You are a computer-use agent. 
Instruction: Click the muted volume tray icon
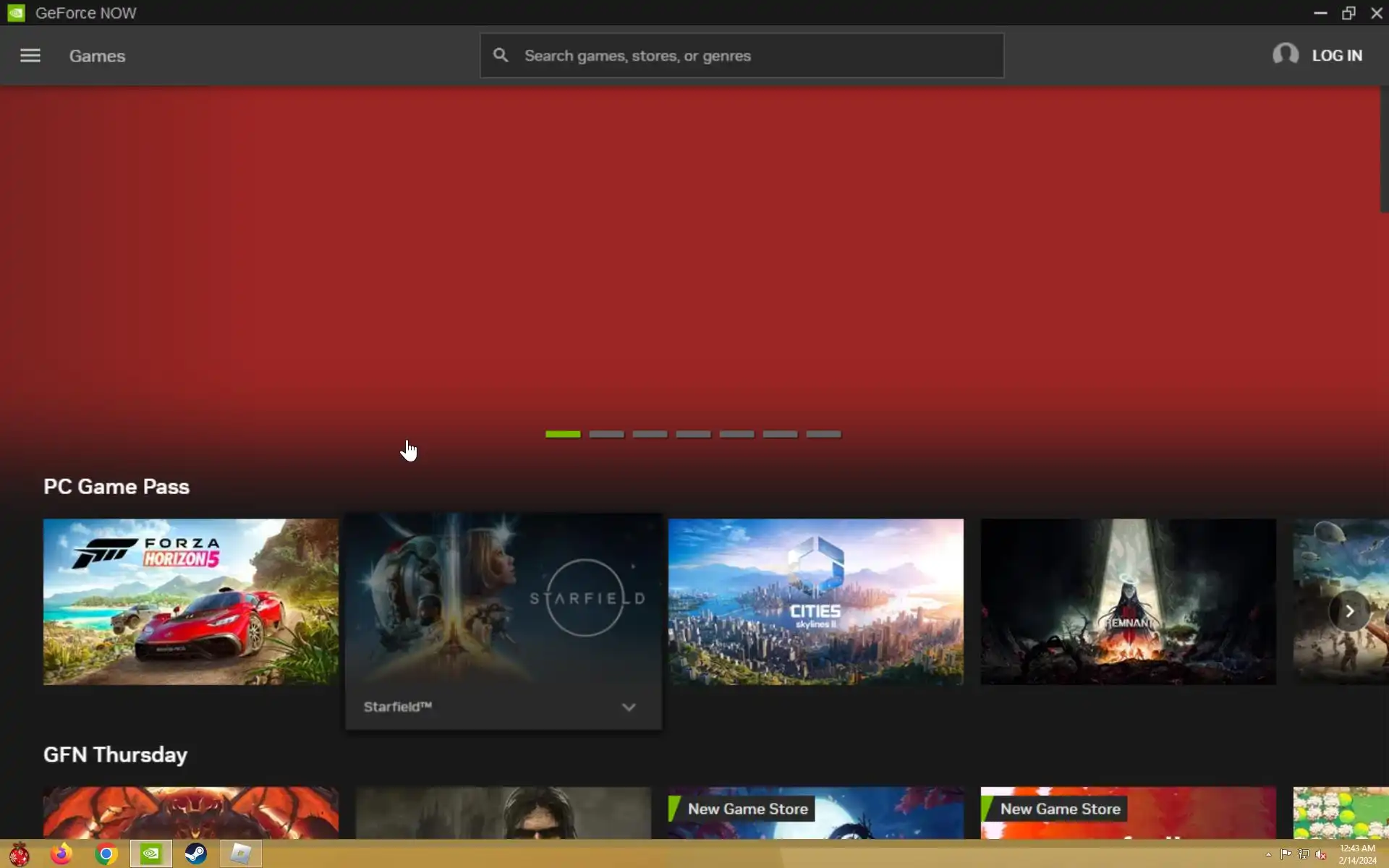point(1321,854)
